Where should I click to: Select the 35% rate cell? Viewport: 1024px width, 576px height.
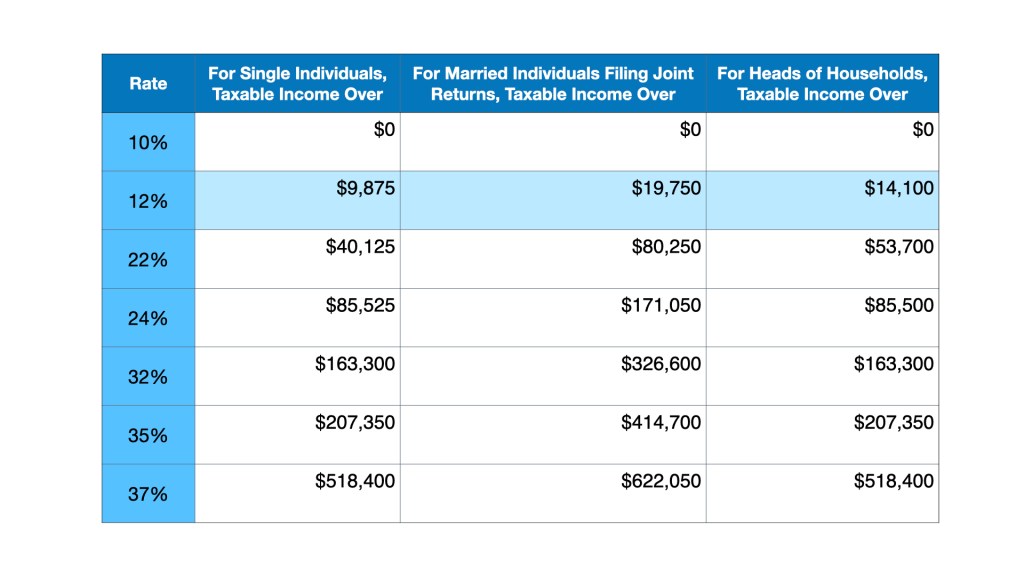point(148,436)
